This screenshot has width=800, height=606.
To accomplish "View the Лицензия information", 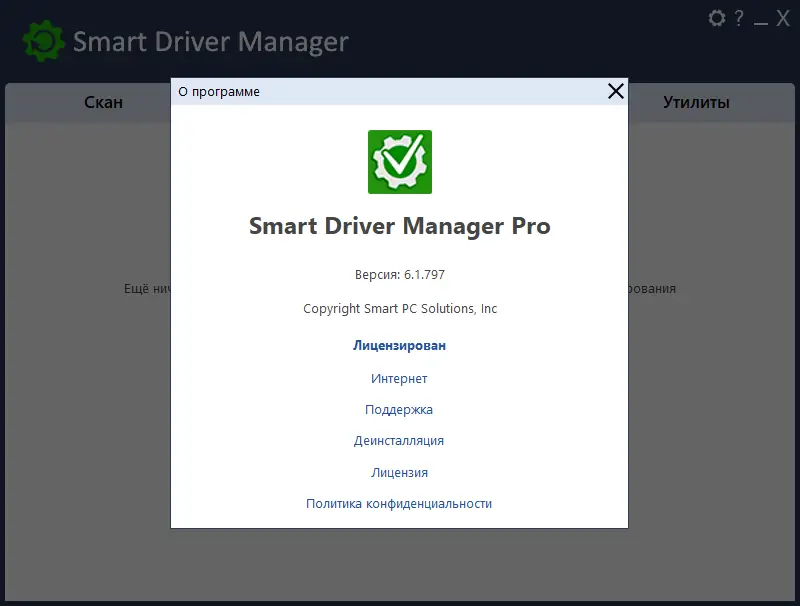I will coord(399,471).
